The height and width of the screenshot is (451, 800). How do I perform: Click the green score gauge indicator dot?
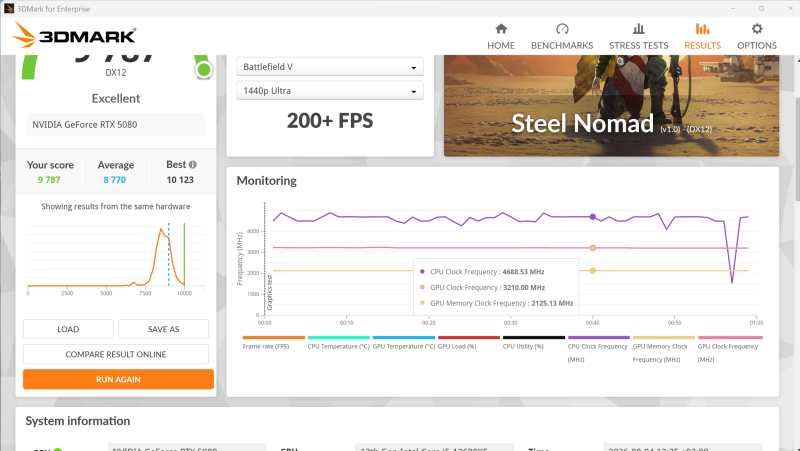click(x=204, y=69)
